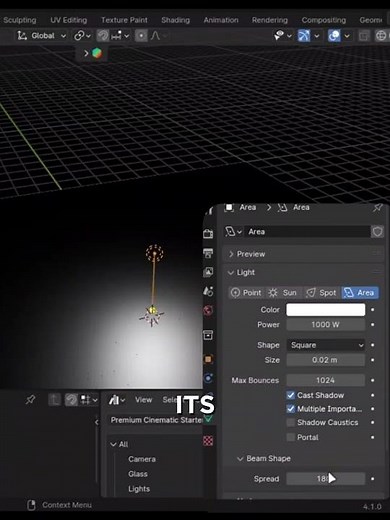Click the Size 0.02 m field
This screenshot has width=390, height=520.
click(326, 360)
